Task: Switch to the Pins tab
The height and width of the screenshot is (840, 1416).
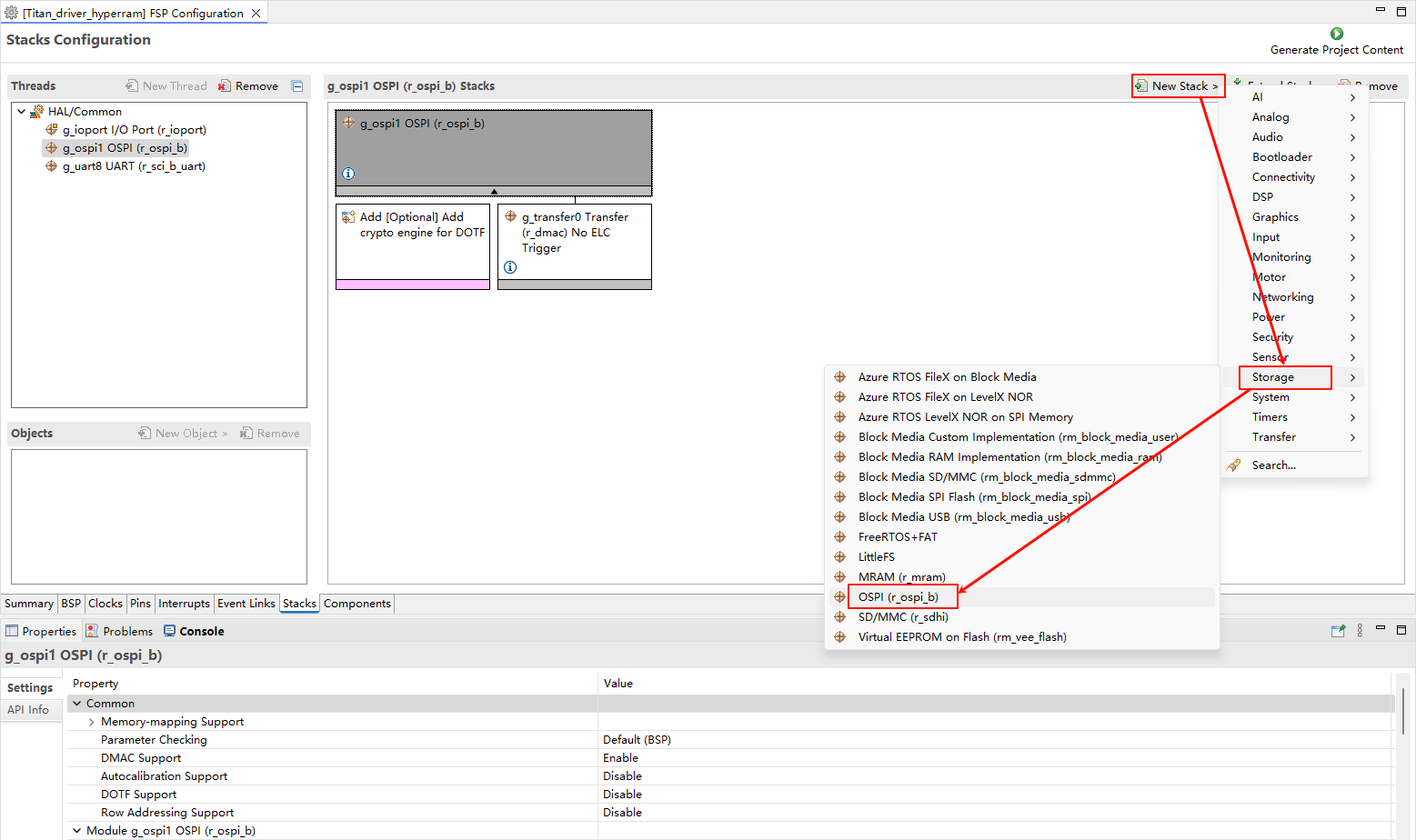Action: (x=140, y=604)
